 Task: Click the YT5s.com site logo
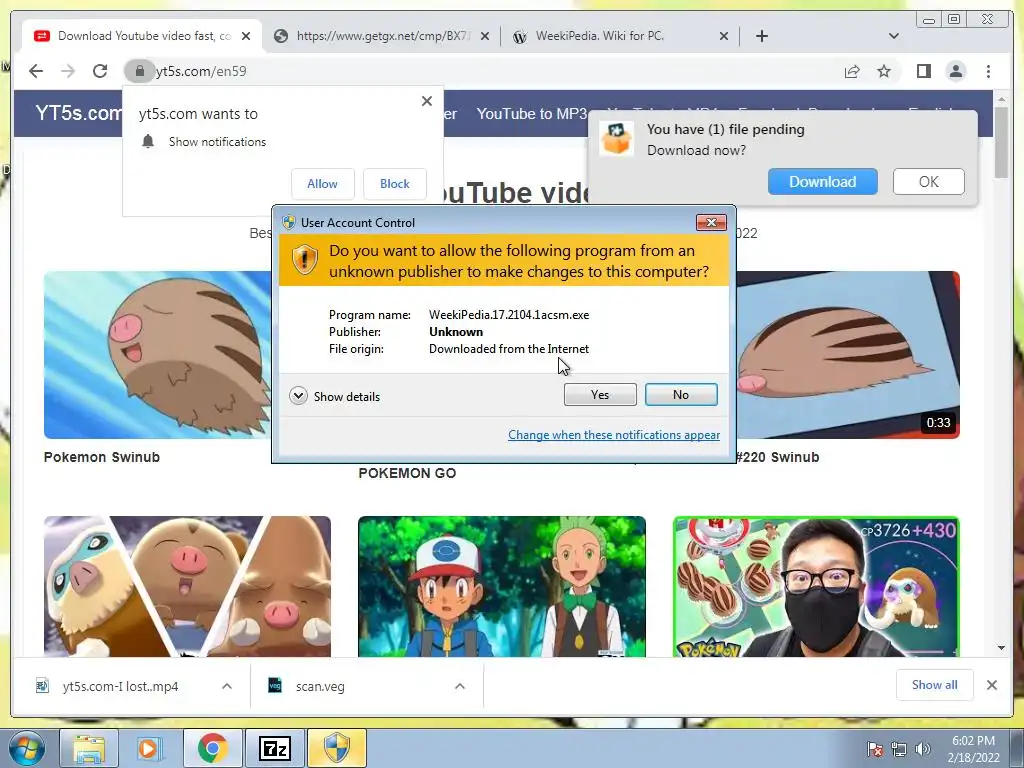(78, 113)
